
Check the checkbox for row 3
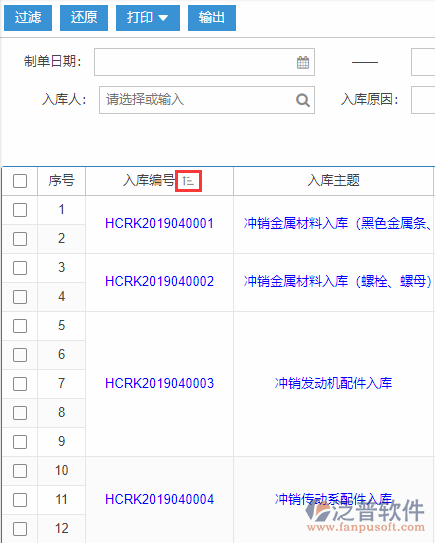click(x=20, y=268)
